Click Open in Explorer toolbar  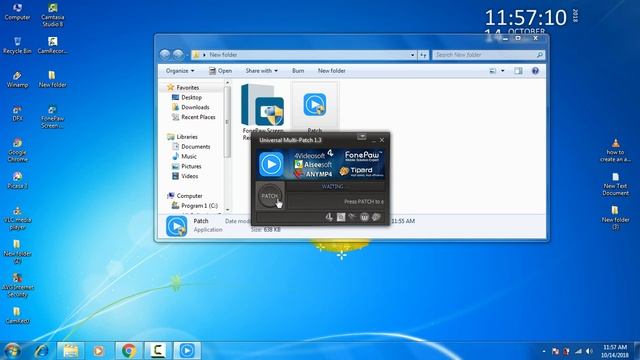[220, 71]
